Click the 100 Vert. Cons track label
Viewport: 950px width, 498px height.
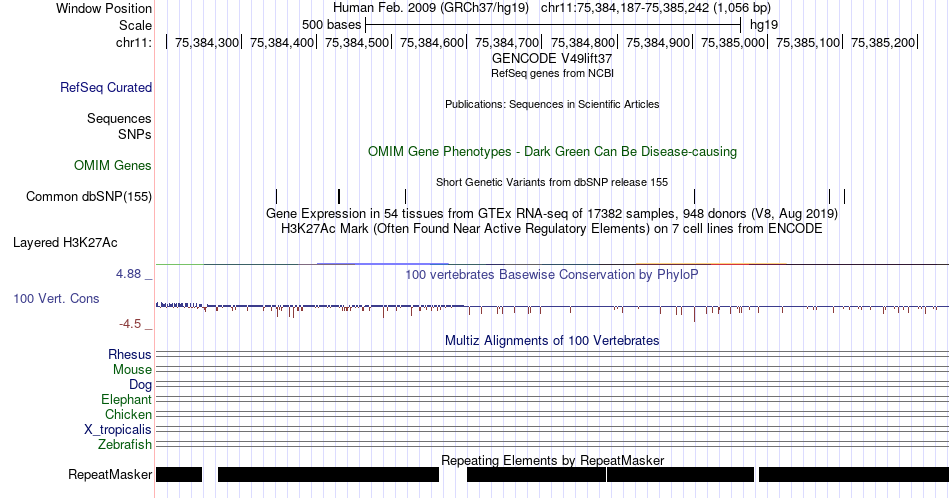tap(56, 298)
